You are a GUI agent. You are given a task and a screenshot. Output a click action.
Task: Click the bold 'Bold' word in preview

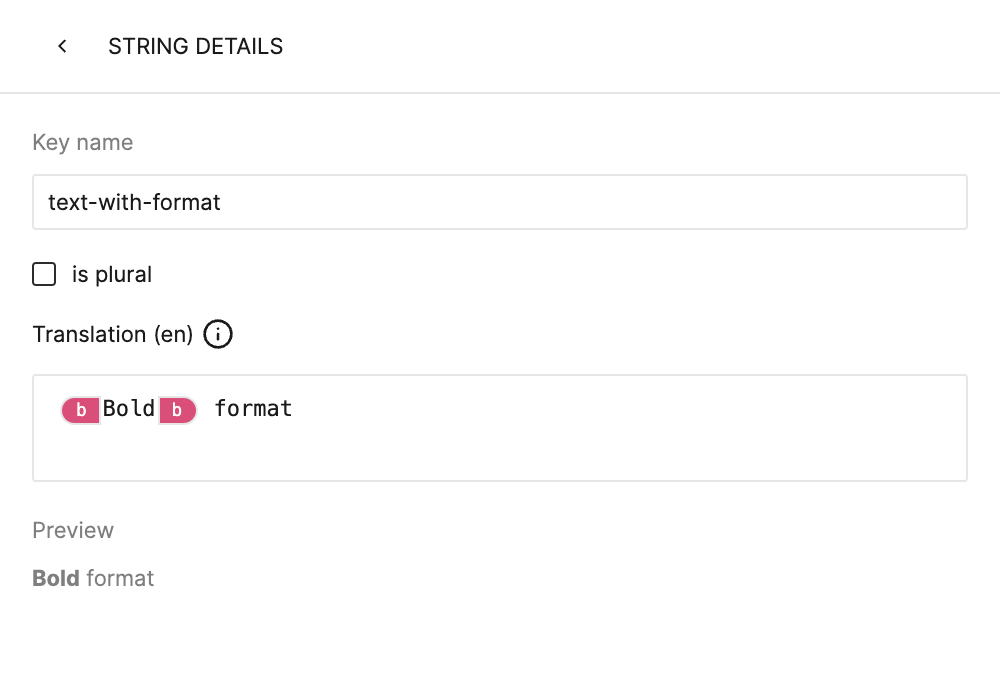(56, 578)
